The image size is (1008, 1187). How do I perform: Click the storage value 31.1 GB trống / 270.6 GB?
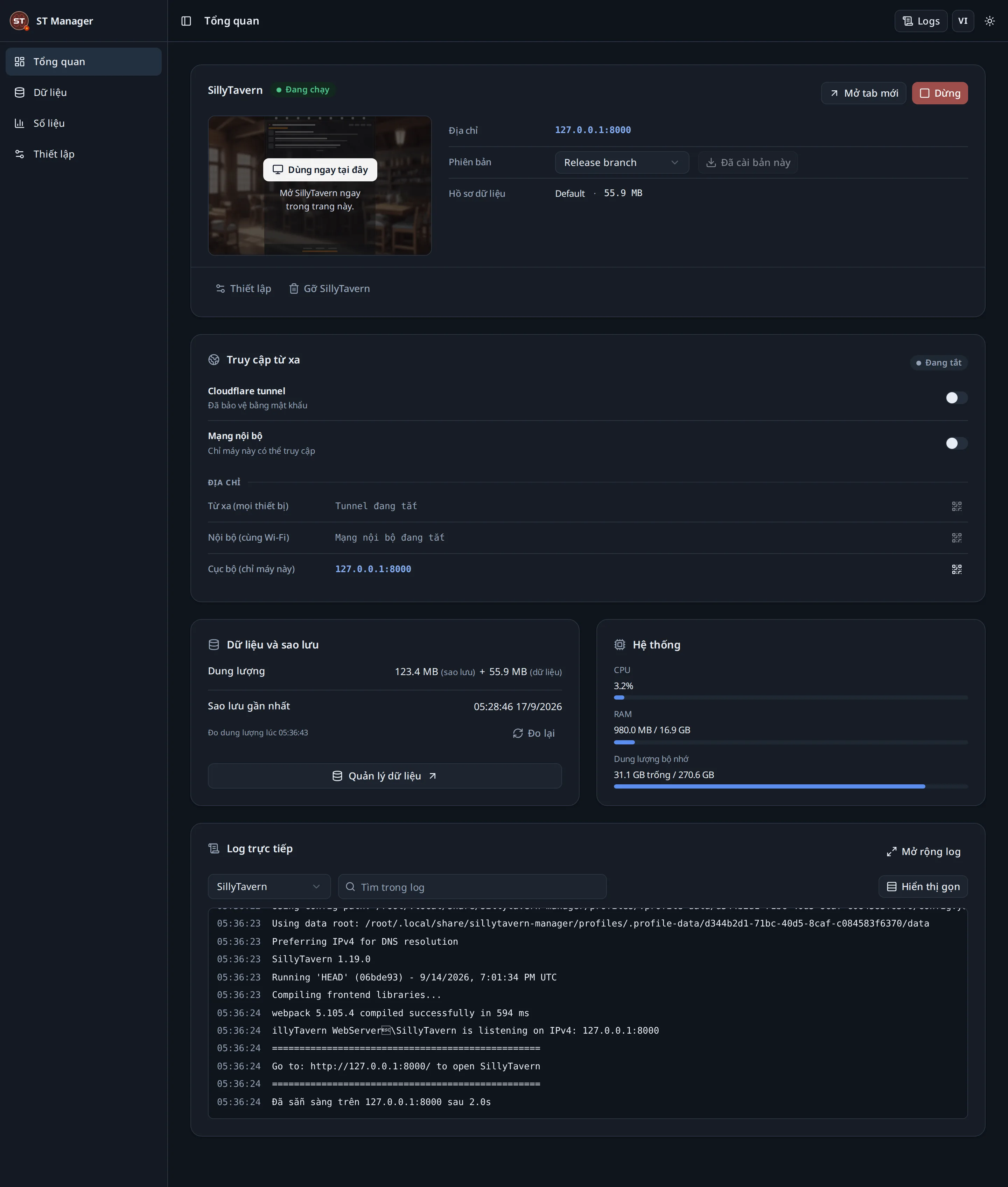click(664, 775)
